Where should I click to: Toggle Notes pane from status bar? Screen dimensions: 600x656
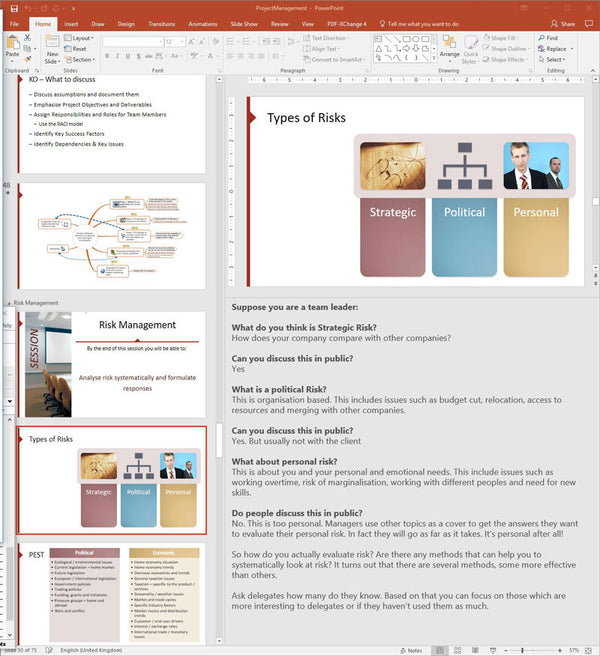411,650
